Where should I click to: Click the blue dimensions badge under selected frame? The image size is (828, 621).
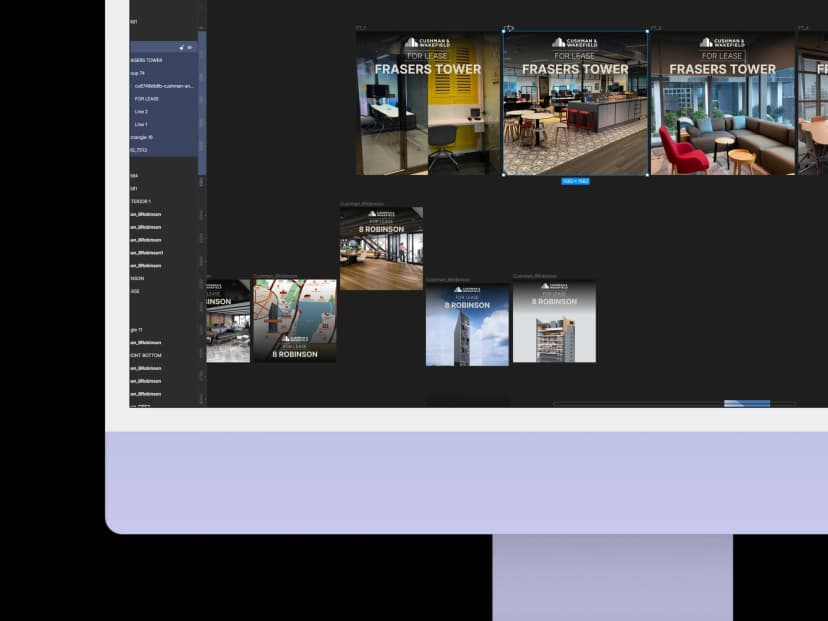[576, 182]
